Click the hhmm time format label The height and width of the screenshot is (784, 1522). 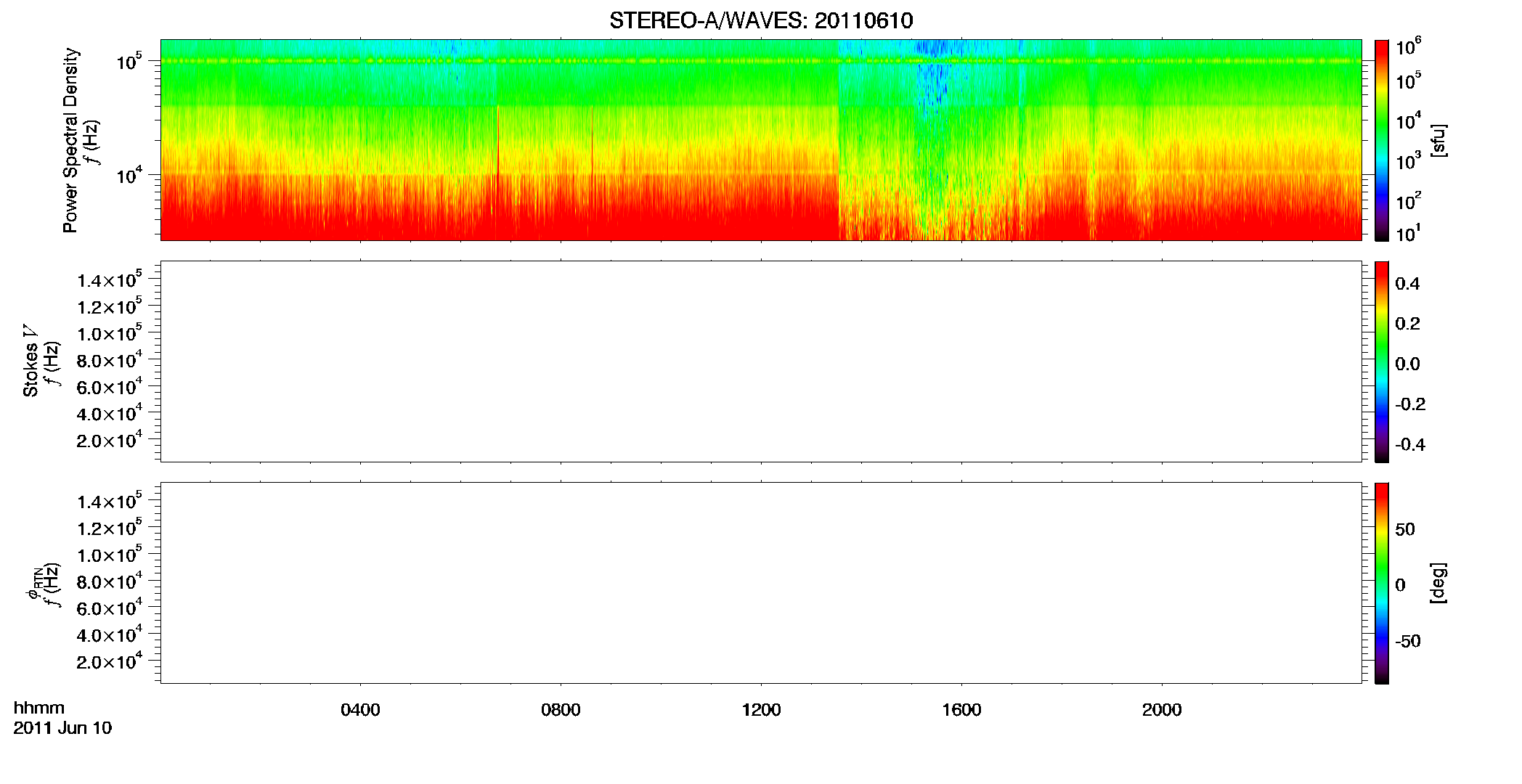click(x=39, y=708)
